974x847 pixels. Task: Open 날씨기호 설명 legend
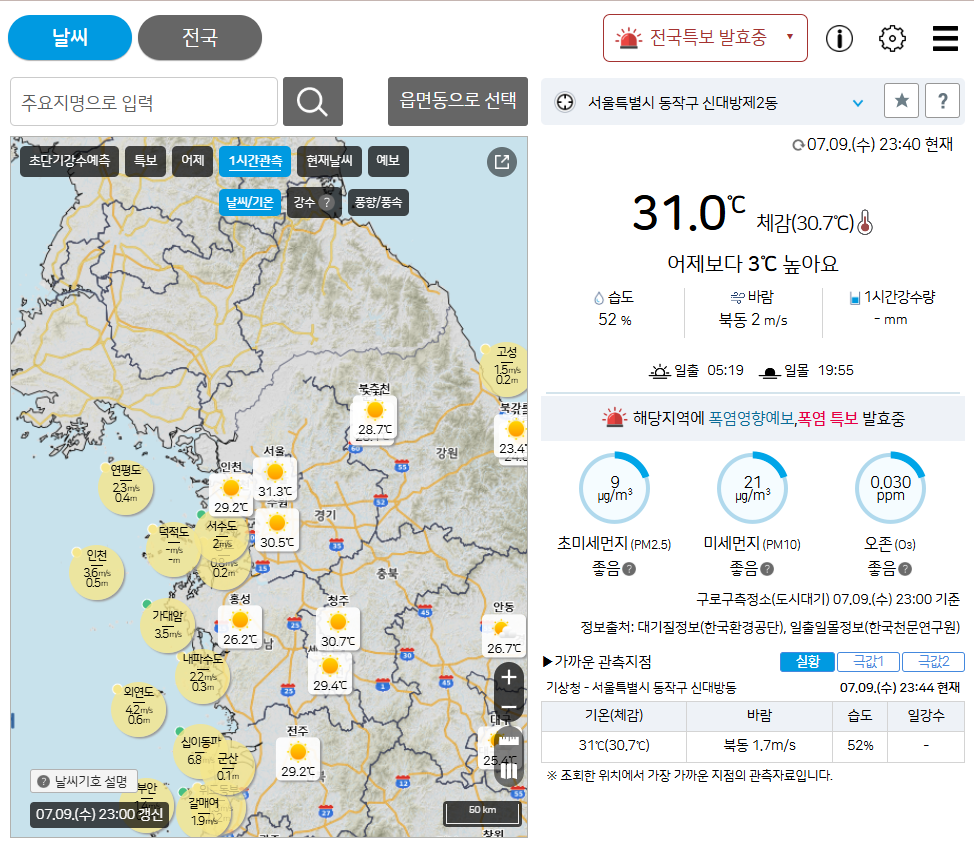pos(84,782)
